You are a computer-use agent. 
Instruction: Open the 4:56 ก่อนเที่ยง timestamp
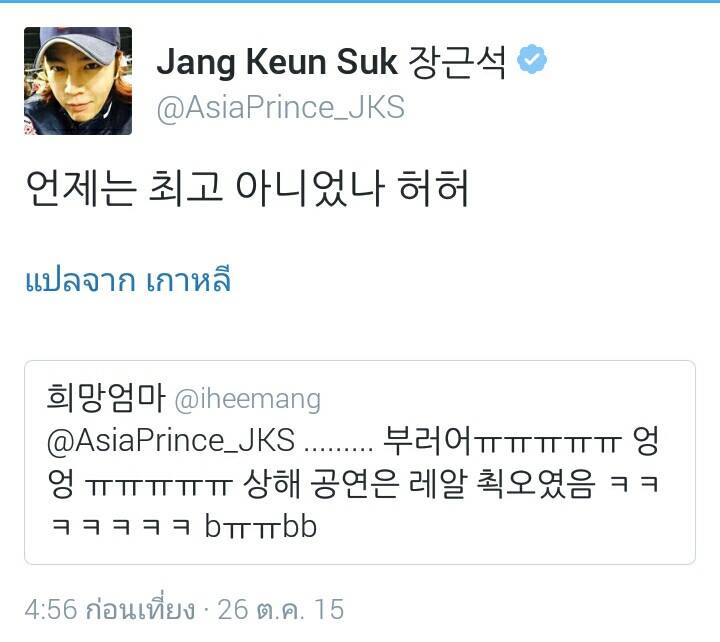tap(109, 609)
